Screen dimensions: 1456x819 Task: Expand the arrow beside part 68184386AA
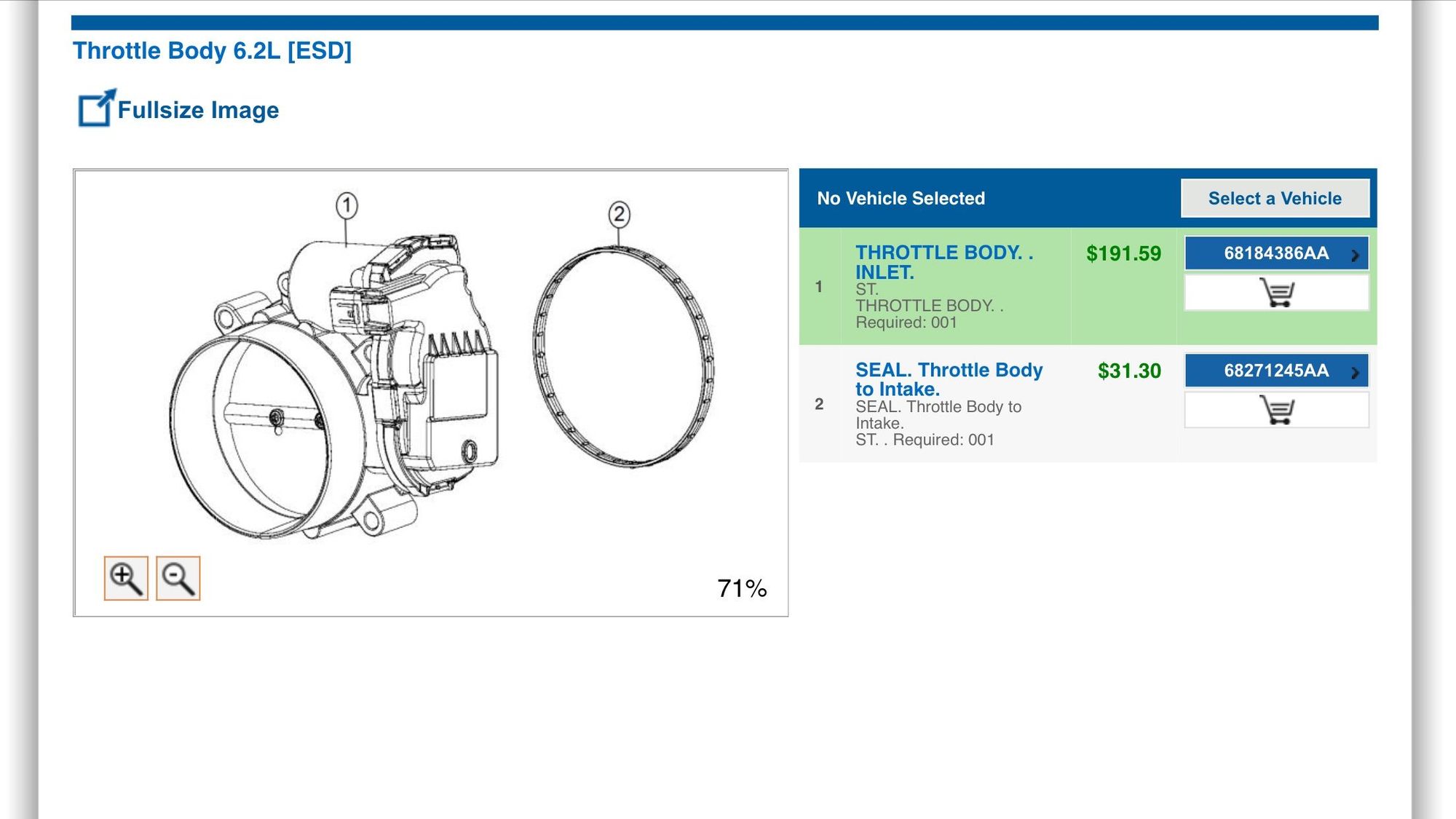pyautogui.click(x=1355, y=255)
